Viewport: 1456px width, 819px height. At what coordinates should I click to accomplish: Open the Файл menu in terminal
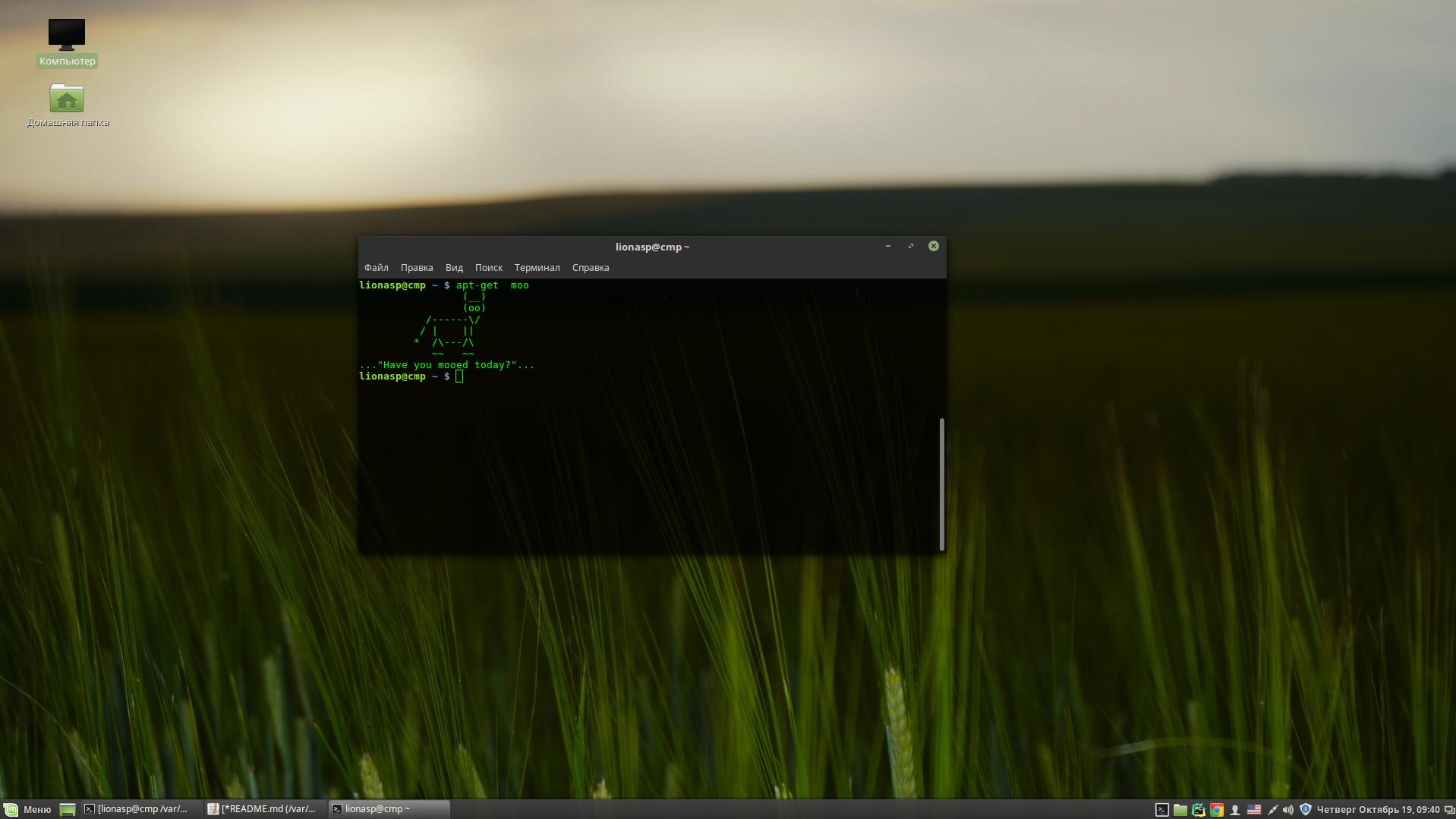pyautogui.click(x=376, y=267)
